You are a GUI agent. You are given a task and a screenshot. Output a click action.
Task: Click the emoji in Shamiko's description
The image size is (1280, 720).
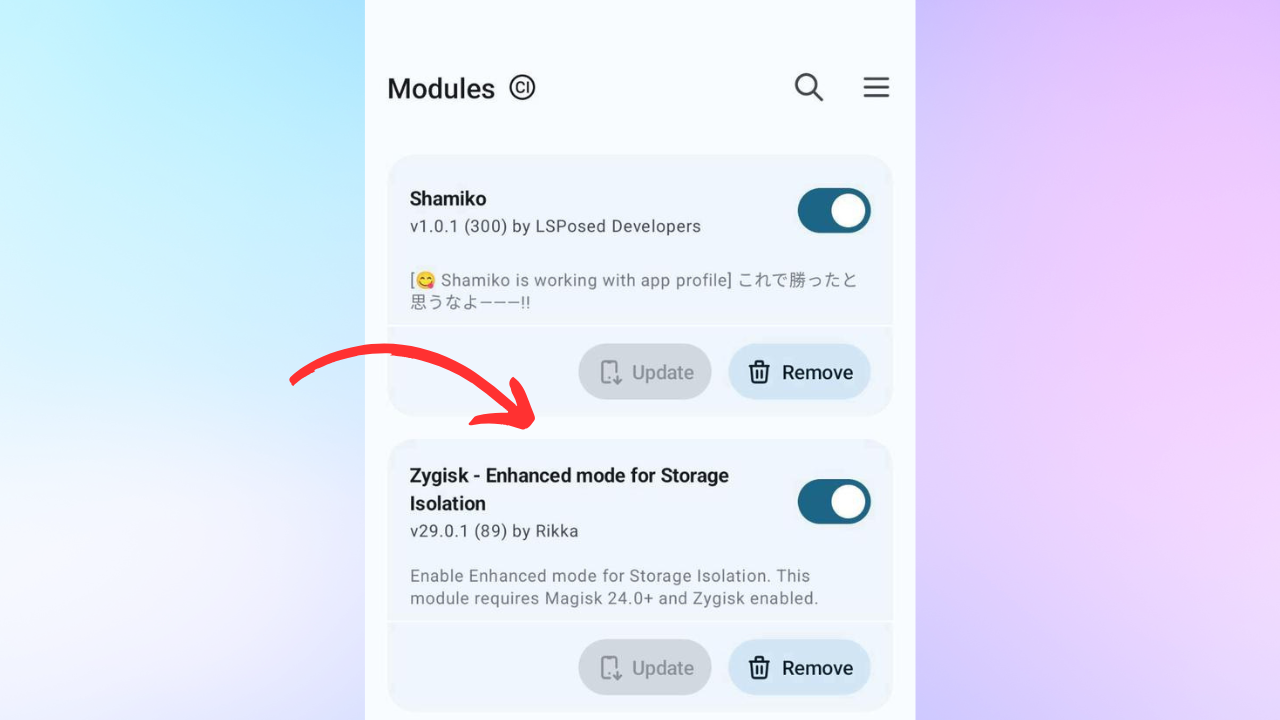[425, 280]
